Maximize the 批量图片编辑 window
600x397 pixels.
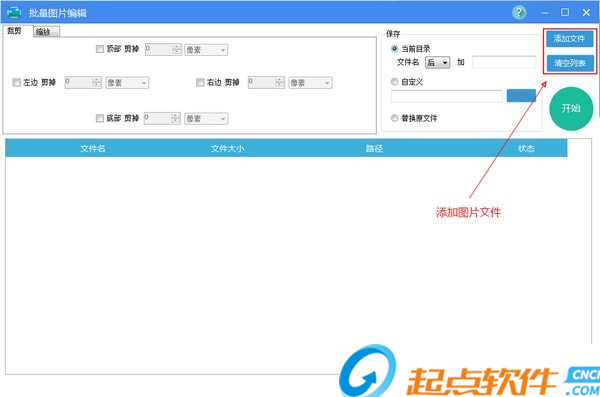pos(565,13)
